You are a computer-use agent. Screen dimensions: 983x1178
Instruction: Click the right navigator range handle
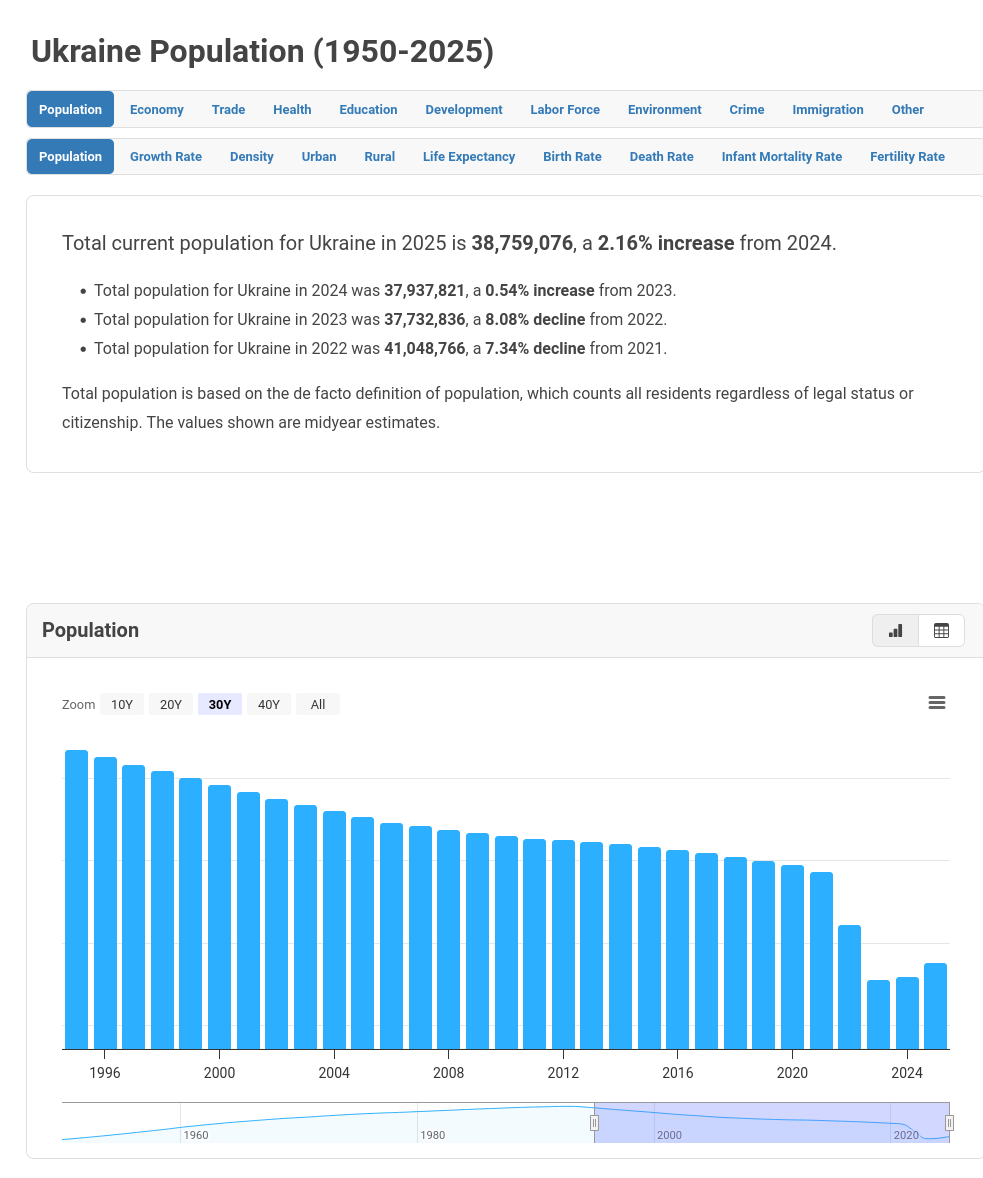pyautogui.click(x=949, y=1123)
